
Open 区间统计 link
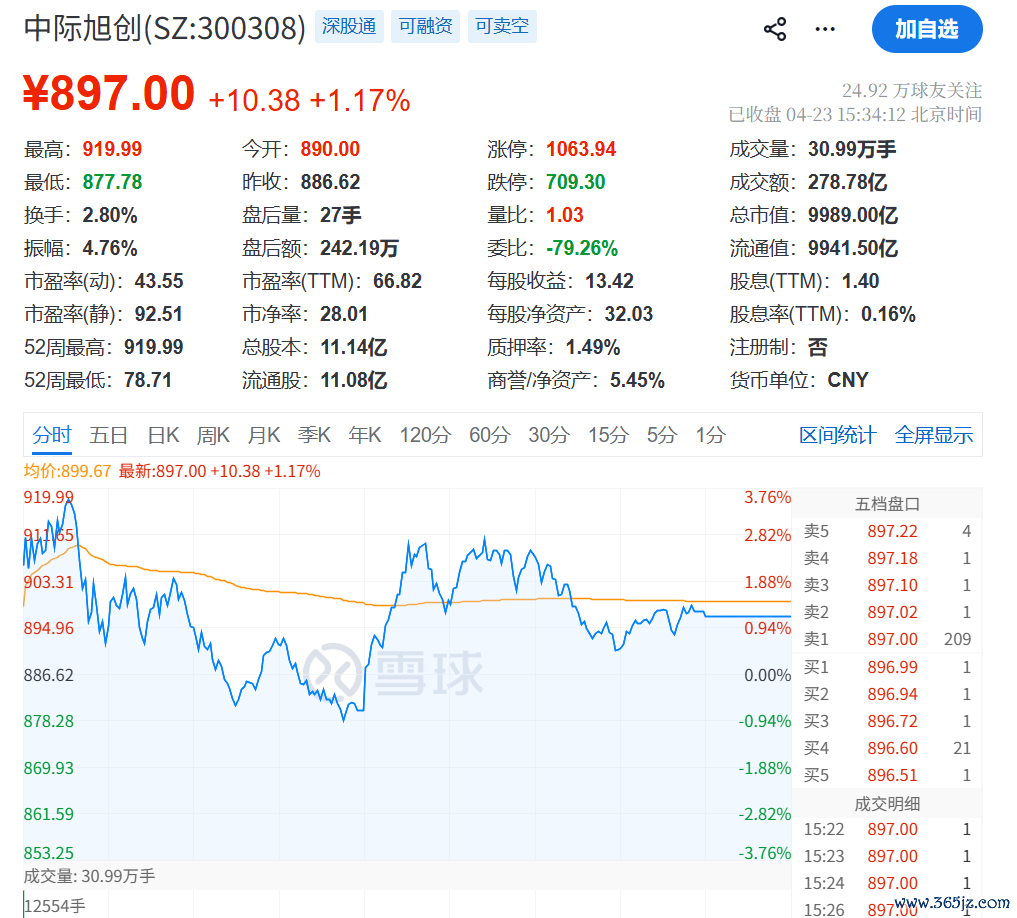coord(837,435)
